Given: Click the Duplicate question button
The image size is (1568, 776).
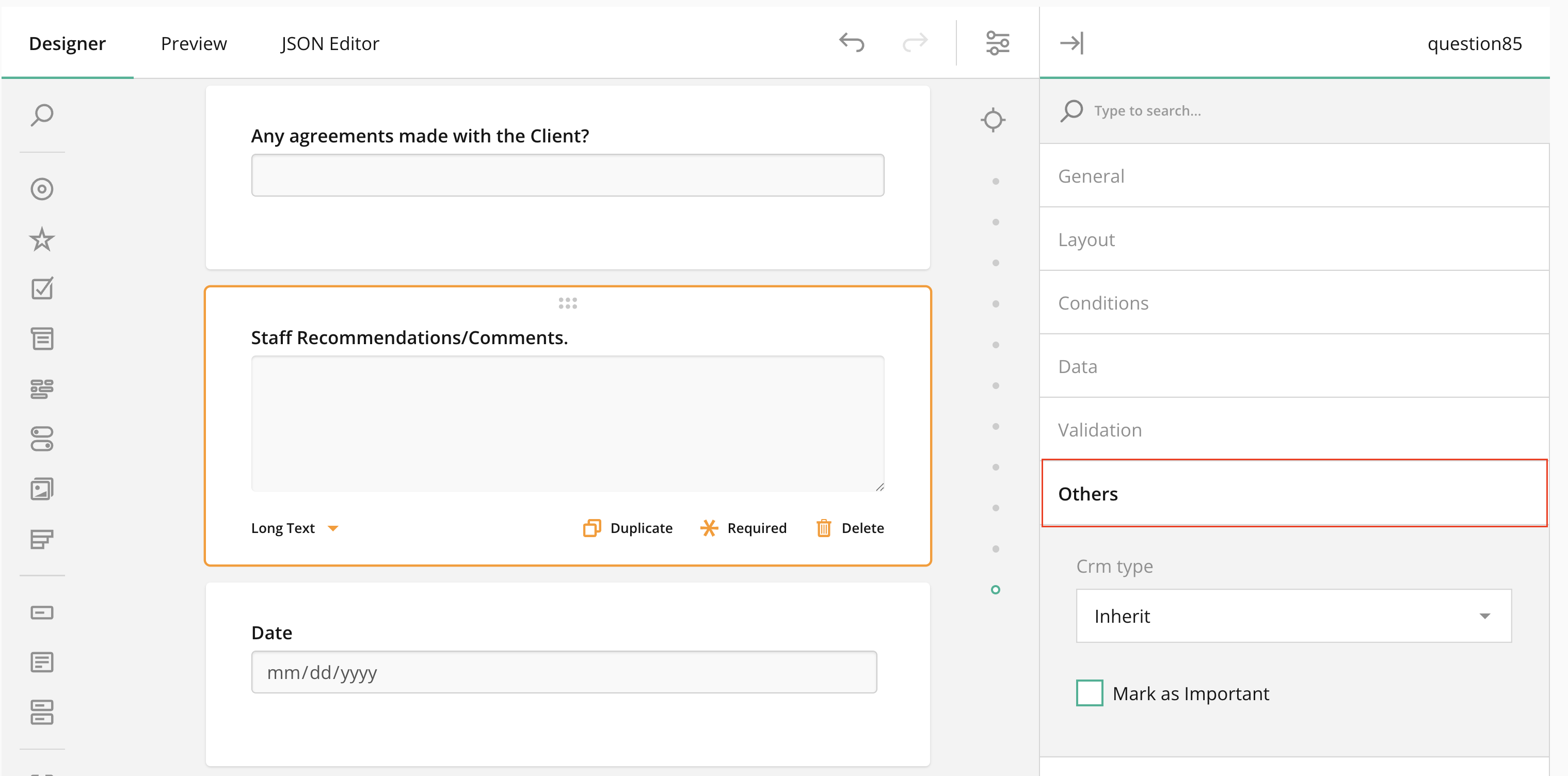Looking at the screenshot, I should pos(628,528).
